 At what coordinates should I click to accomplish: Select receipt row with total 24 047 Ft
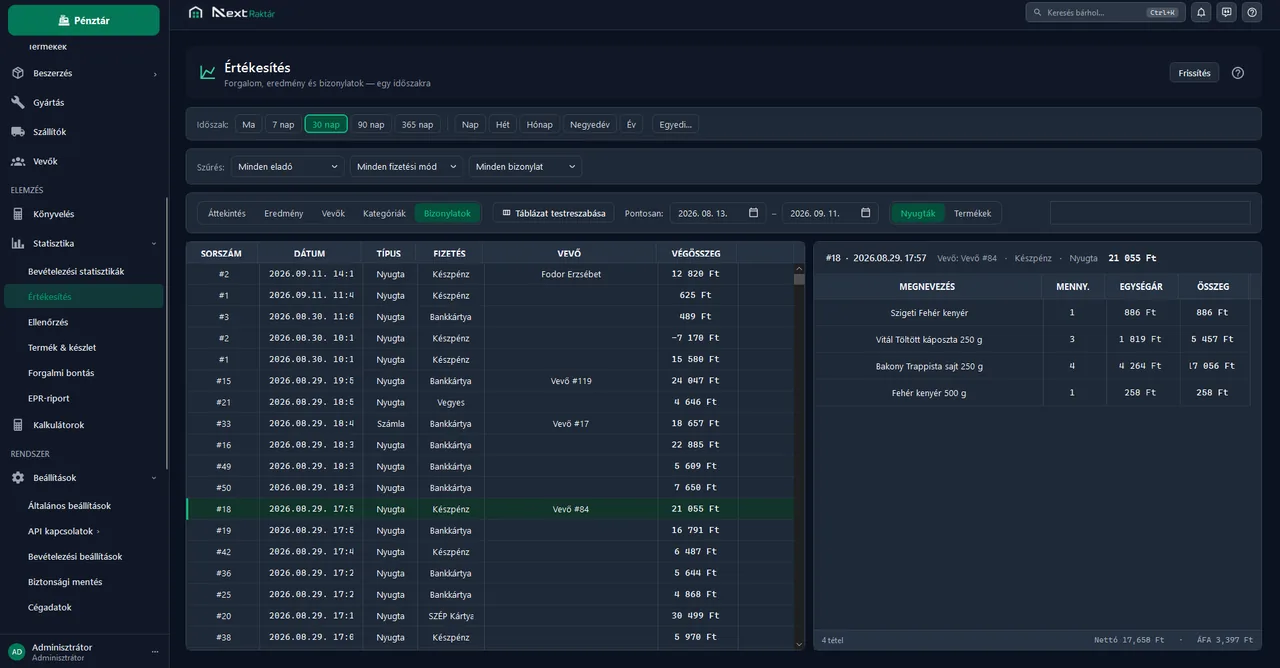tap(490, 381)
